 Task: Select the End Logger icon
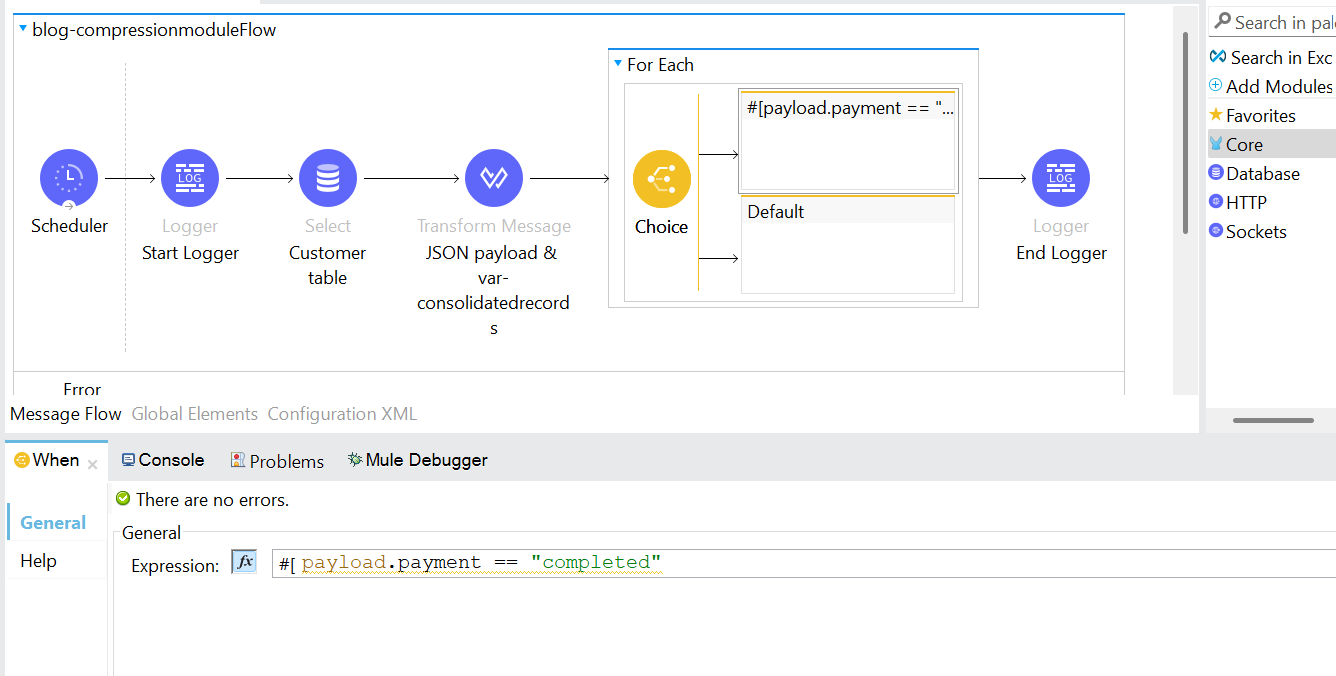pos(1060,179)
